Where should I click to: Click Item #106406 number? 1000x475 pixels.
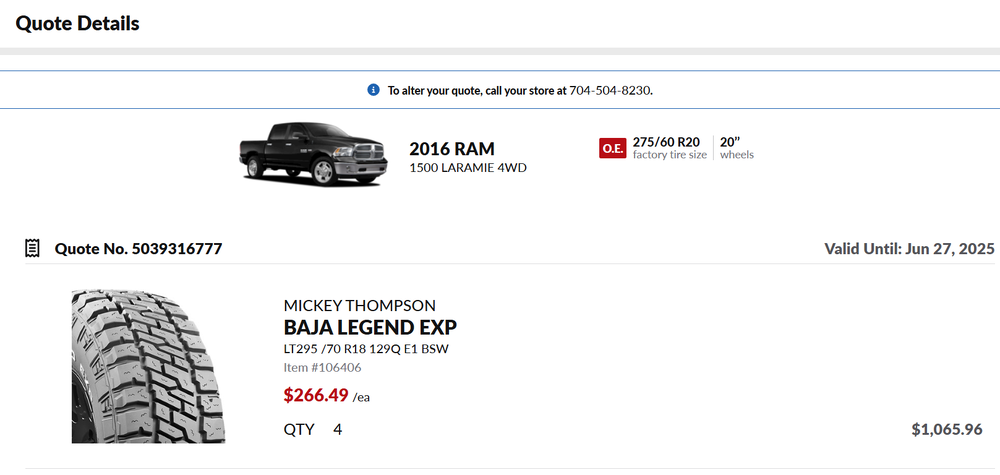coord(324,367)
